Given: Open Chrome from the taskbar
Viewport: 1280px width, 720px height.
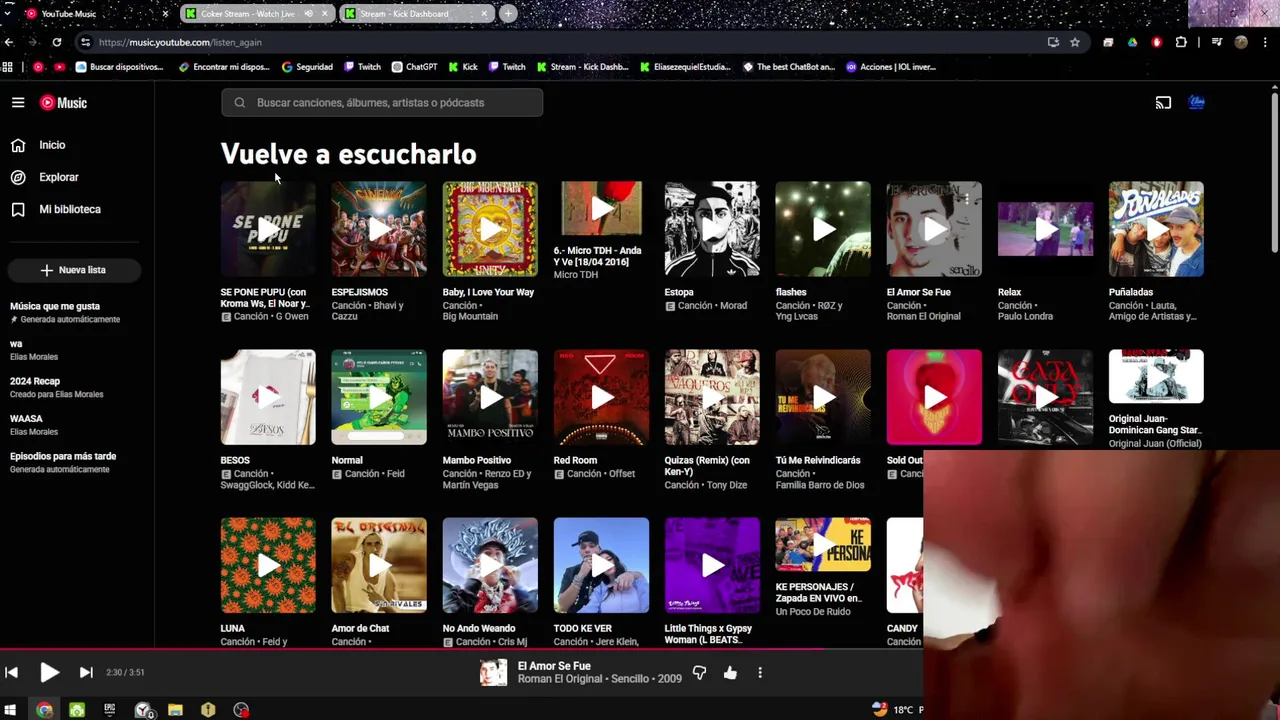Looking at the screenshot, I should 44,710.
